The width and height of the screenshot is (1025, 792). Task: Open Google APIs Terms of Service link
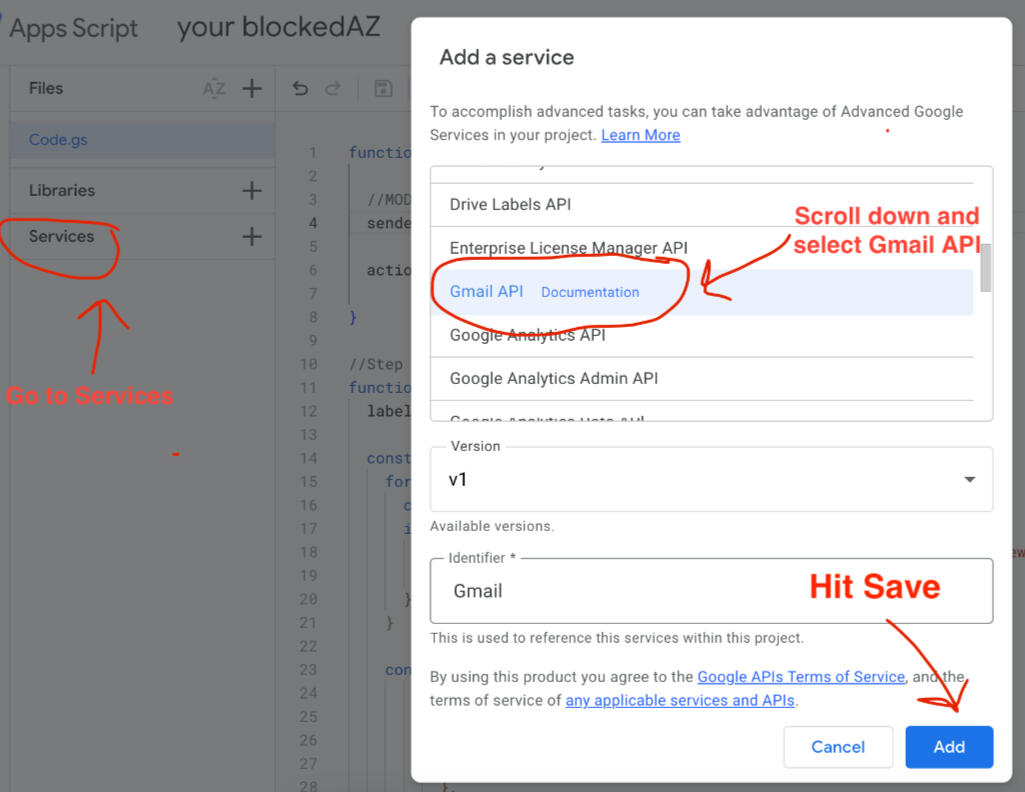coord(800,677)
